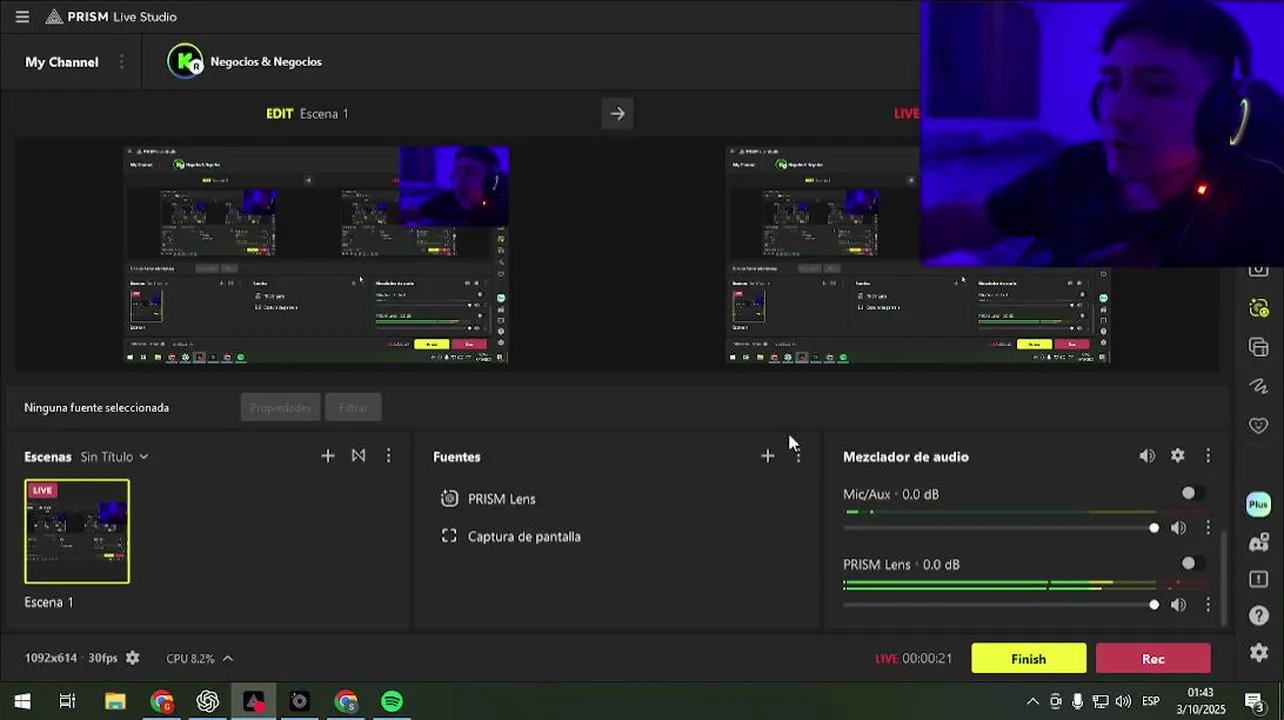Click the Rec recording button

tap(1153, 658)
